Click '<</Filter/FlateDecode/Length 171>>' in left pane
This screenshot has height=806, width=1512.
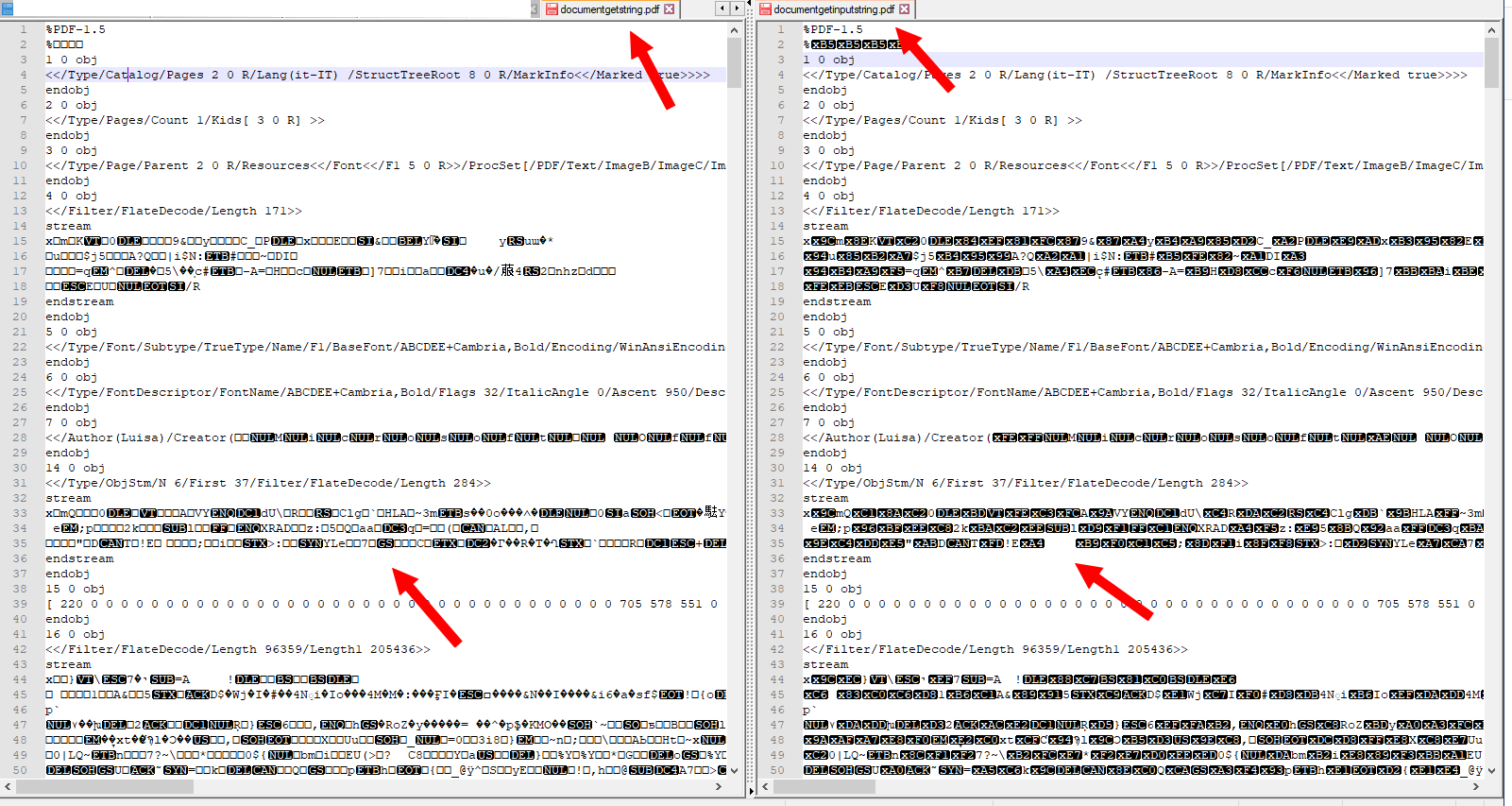click(174, 211)
